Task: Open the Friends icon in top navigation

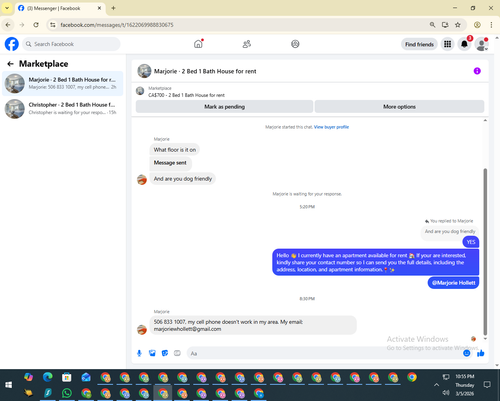Action: (247, 44)
